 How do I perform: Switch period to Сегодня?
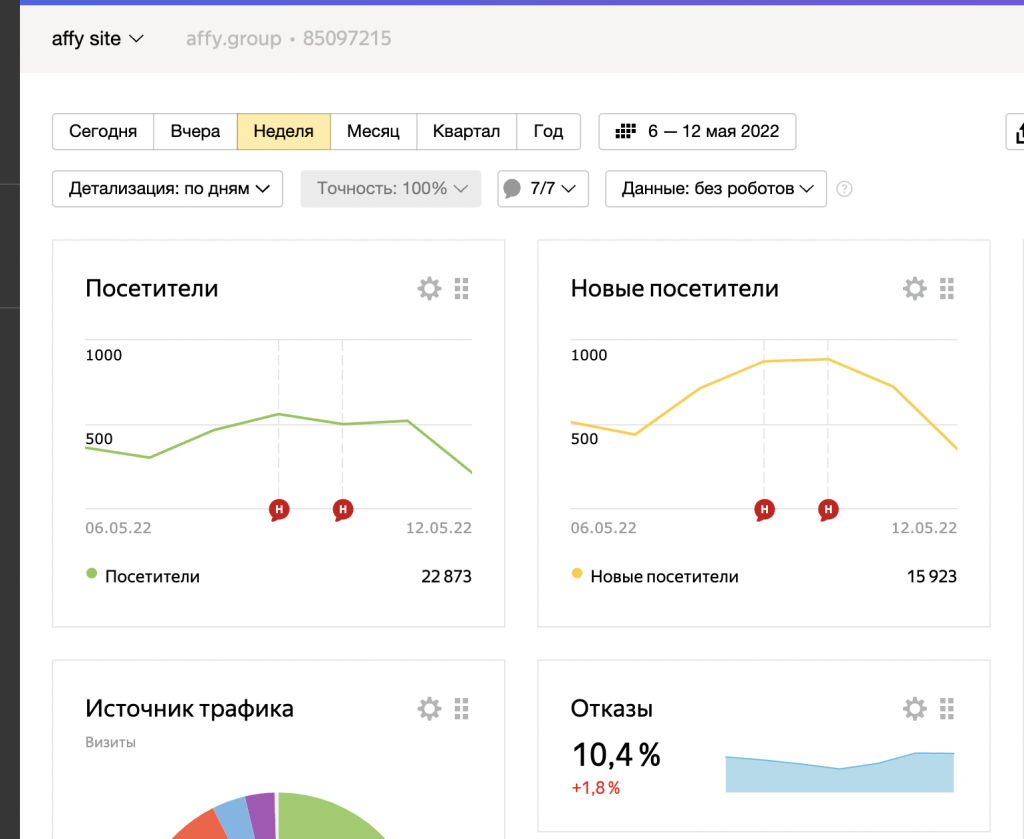103,131
